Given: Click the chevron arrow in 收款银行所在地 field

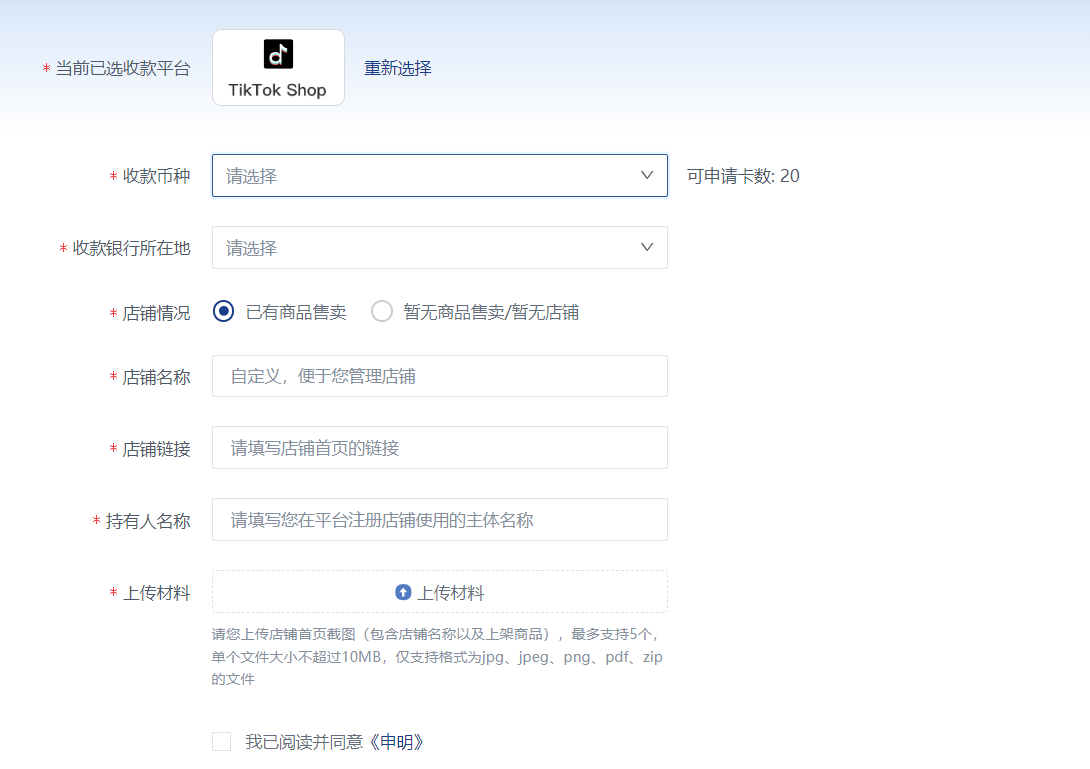Looking at the screenshot, I should (646, 247).
